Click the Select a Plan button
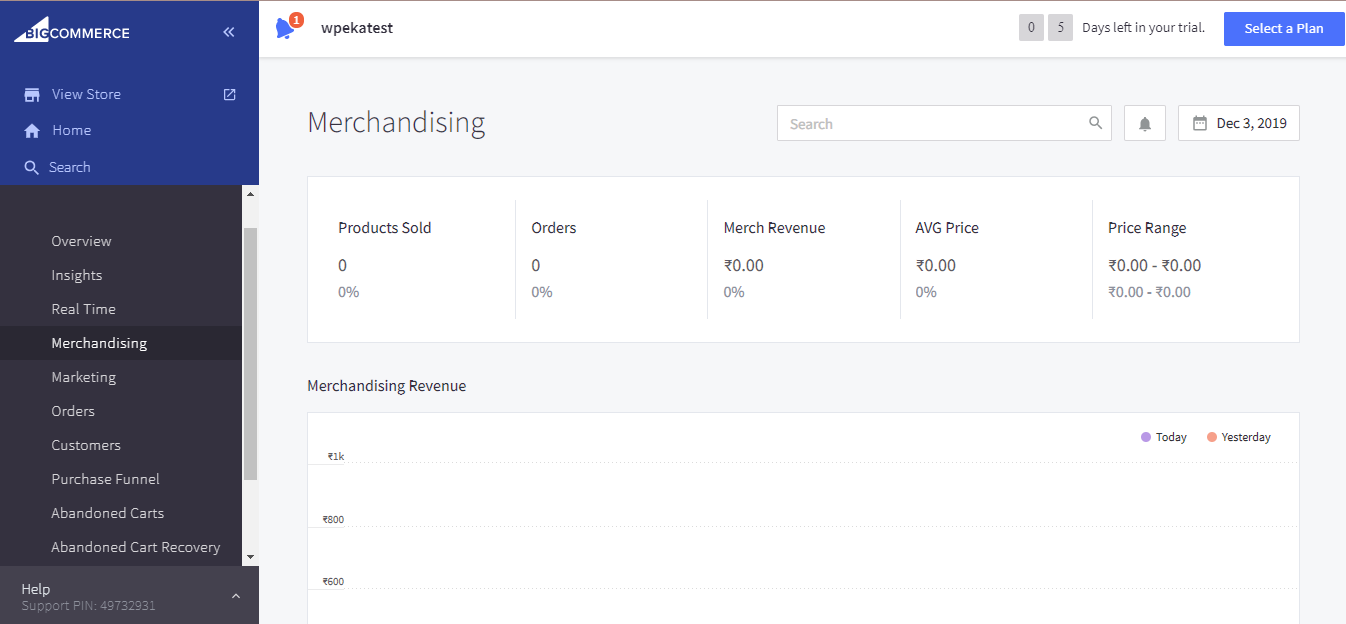Image resolution: width=1346 pixels, height=624 pixels. tap(1284, 28)
